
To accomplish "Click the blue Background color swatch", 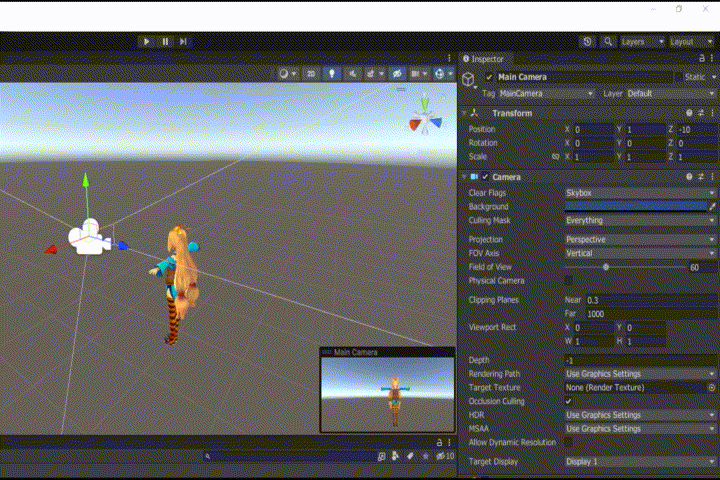I will pyautogui.click(x=636, y=207).
